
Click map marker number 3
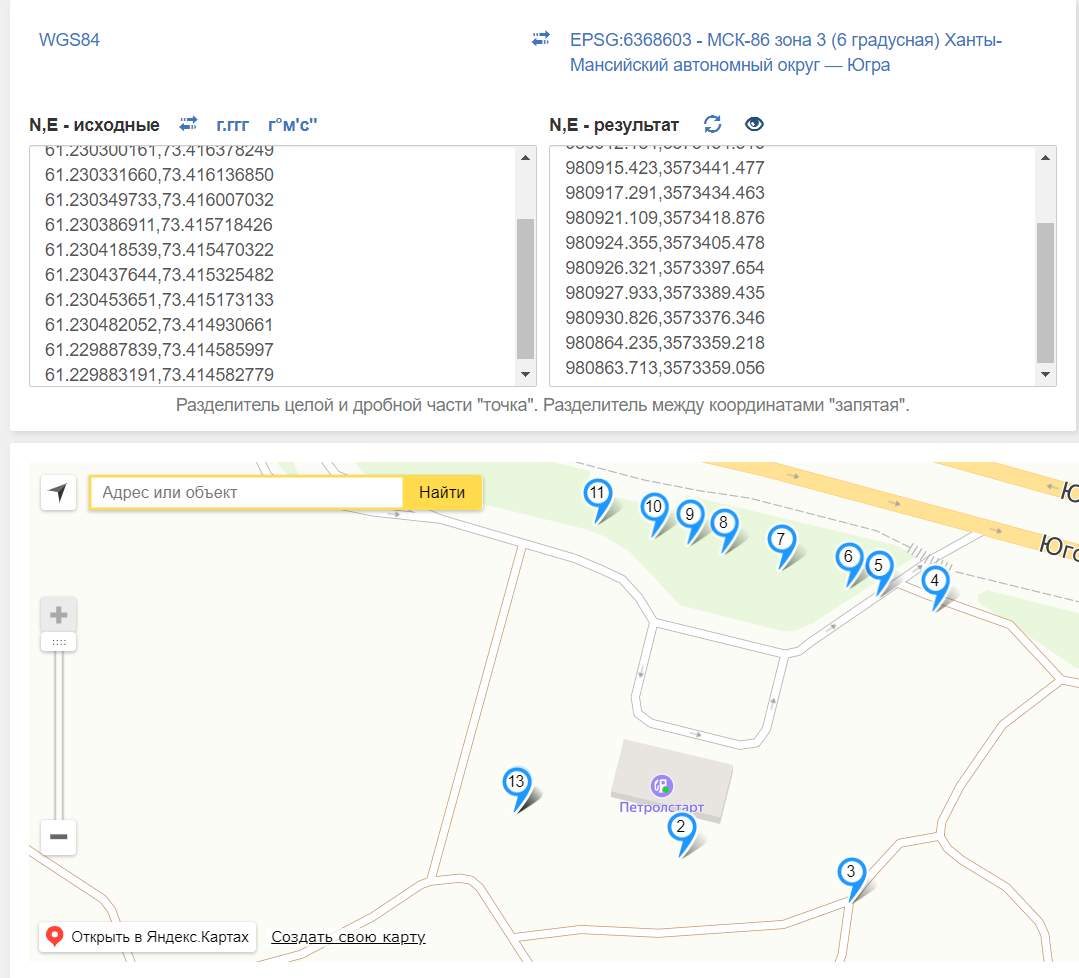click(x=850, y=873)
